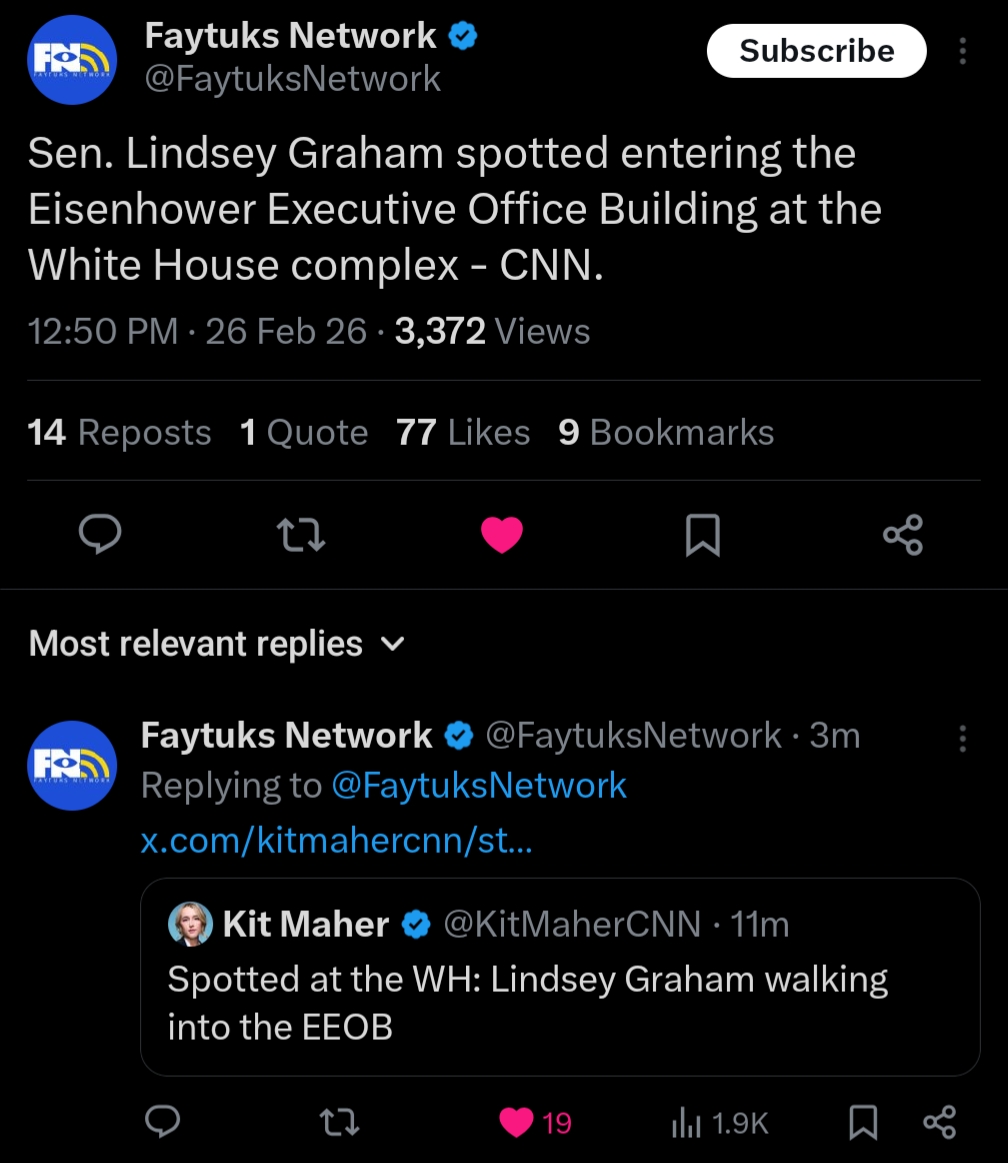Image resolution: width=1008 pixels, height=1163 pixels.
Task: Repost the reply with Kit Maher quote
Action: [x=341, y=1122]
